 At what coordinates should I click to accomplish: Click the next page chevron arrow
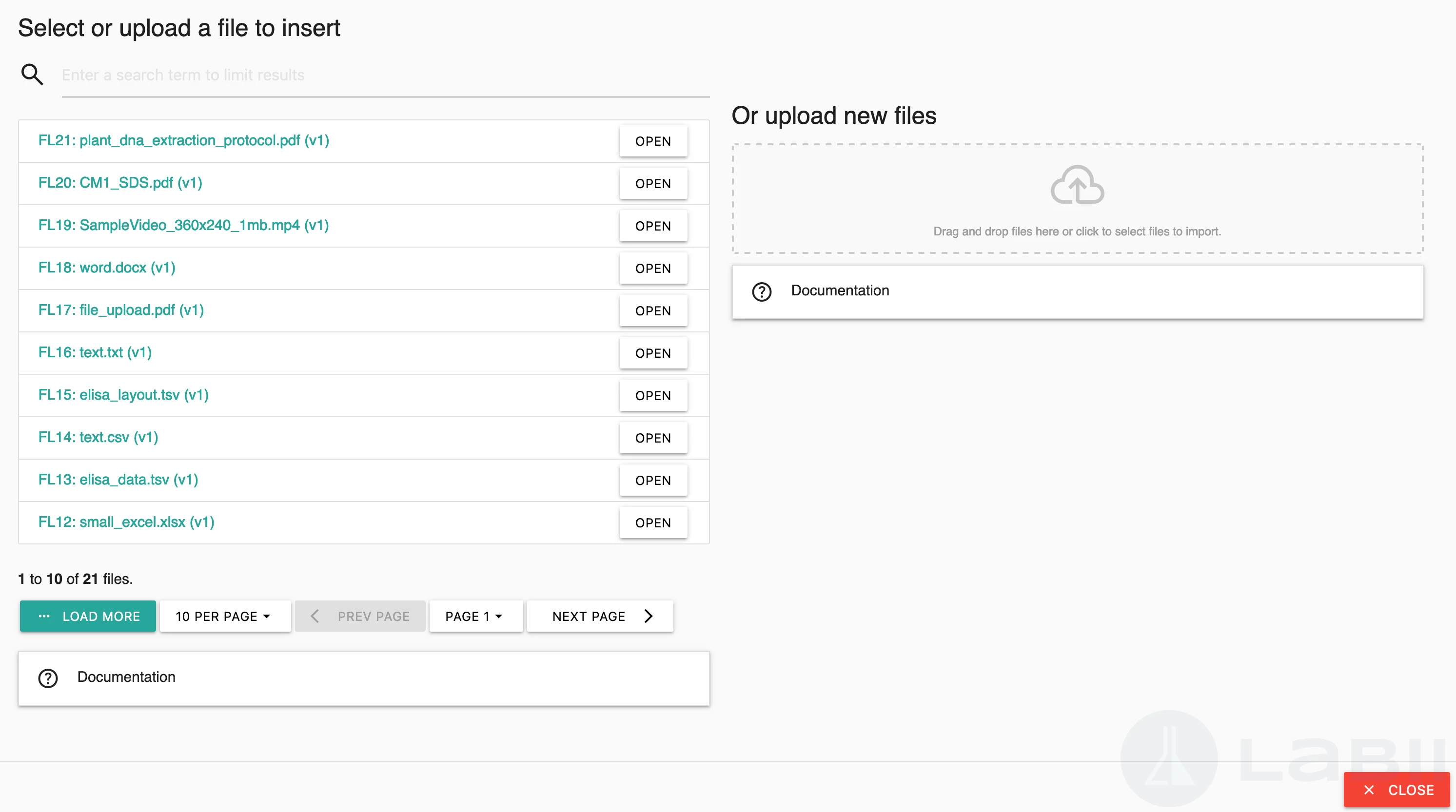point(649,616)
